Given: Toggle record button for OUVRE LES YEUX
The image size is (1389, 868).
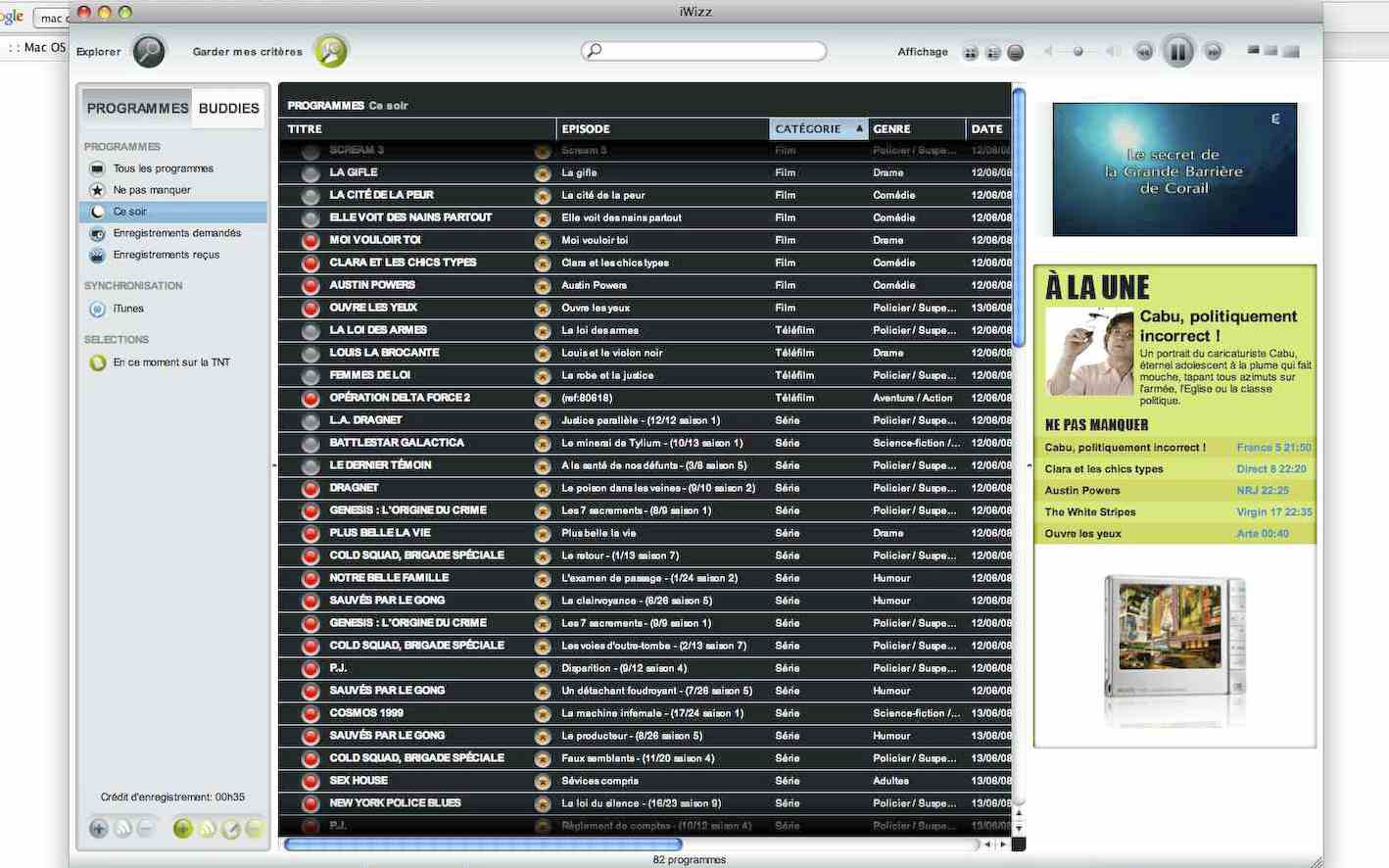Looking at the screenshot, I should (x=311, y=309).
